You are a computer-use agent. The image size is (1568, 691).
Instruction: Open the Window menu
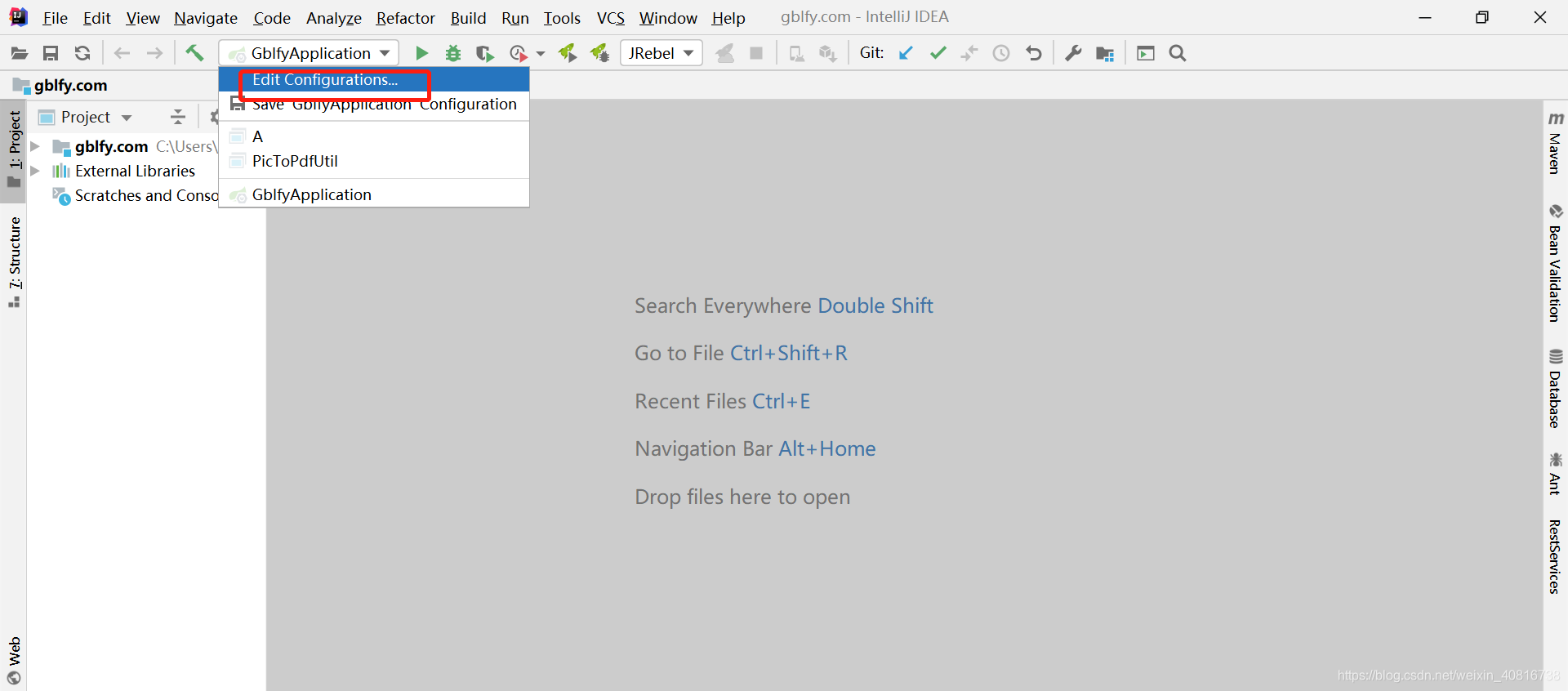point(668,18)
